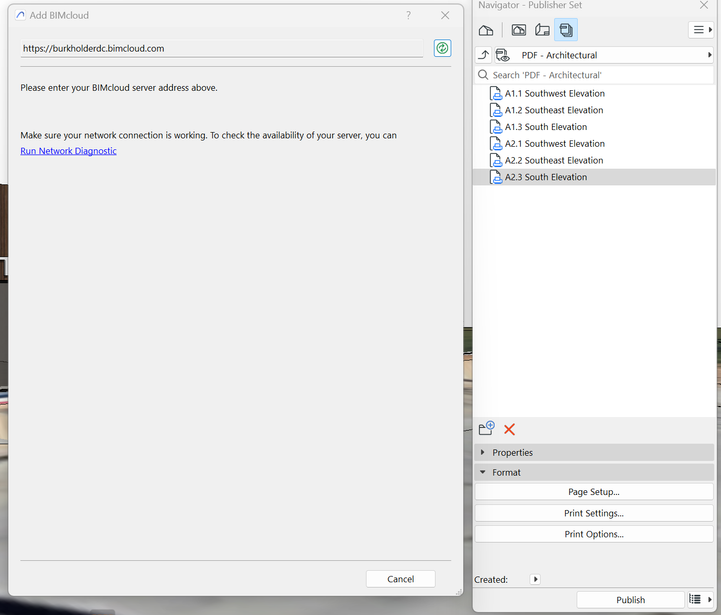This screenshot has height=615, width=721.
Task: Click the Archicad icon in dialog title
Action: tap(20, 15)
